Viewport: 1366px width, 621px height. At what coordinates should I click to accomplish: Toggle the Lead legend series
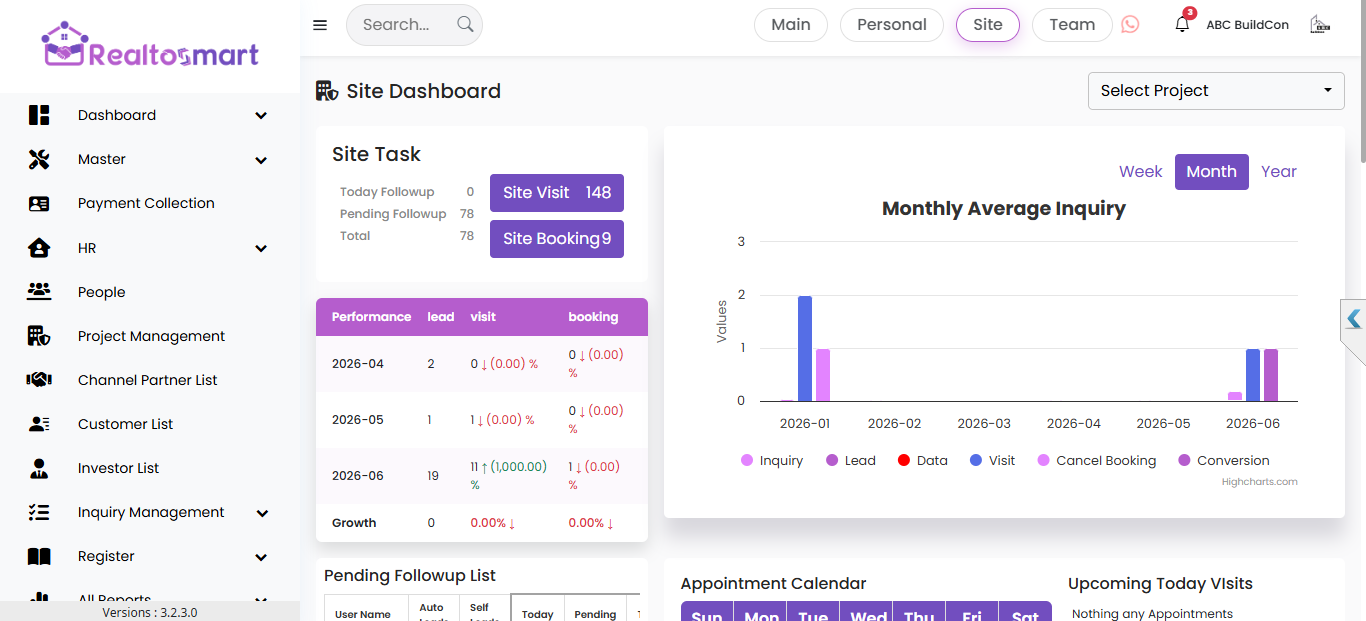coord(850,461)
